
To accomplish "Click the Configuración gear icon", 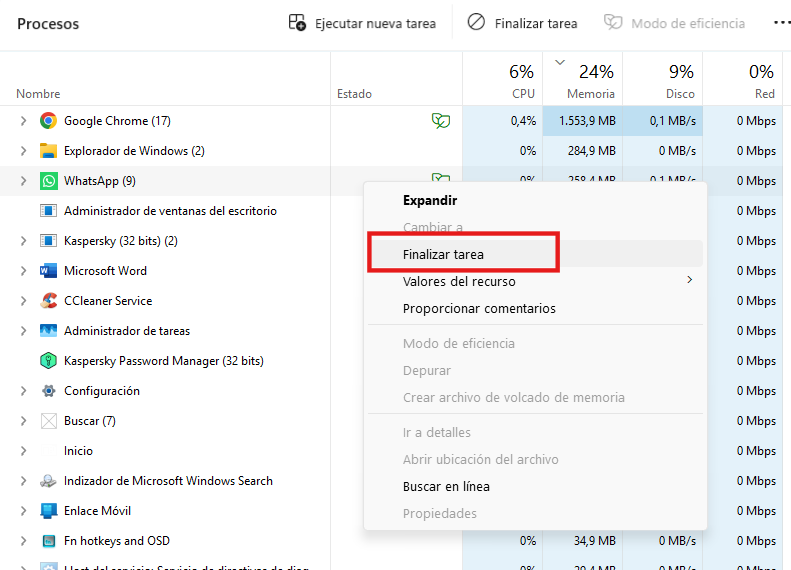I will (x=48, y=391).
